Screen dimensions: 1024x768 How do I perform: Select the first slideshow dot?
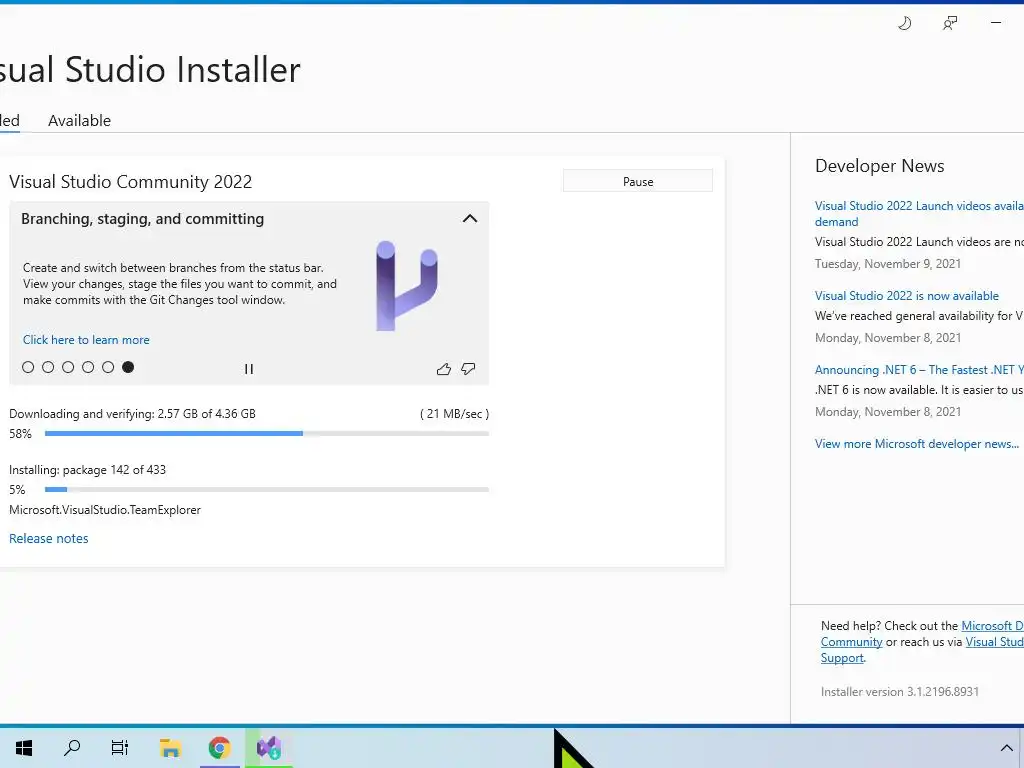(x=28, y=367)
